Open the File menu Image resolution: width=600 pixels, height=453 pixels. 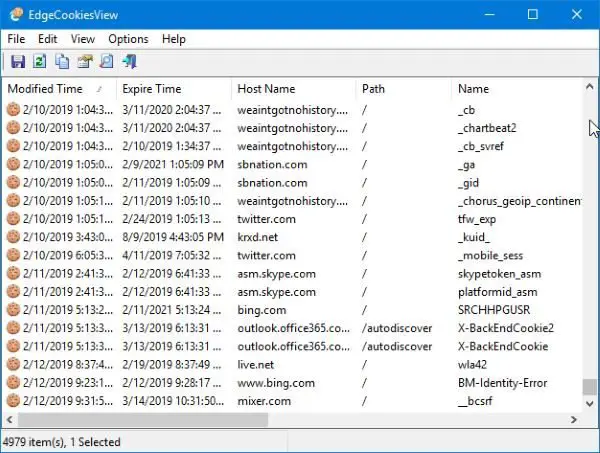[16, 39]
